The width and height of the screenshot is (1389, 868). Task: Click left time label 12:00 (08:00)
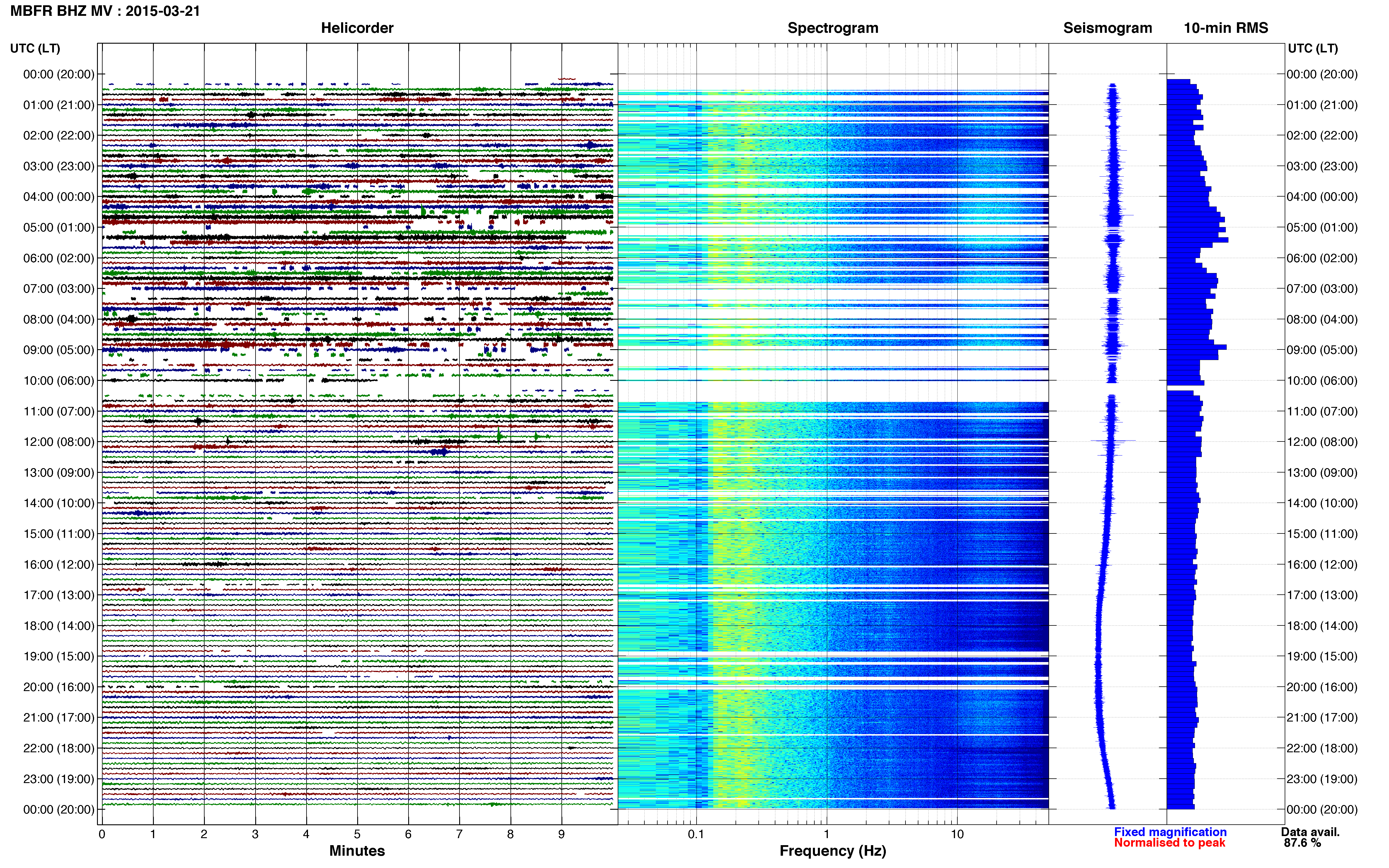59,442
